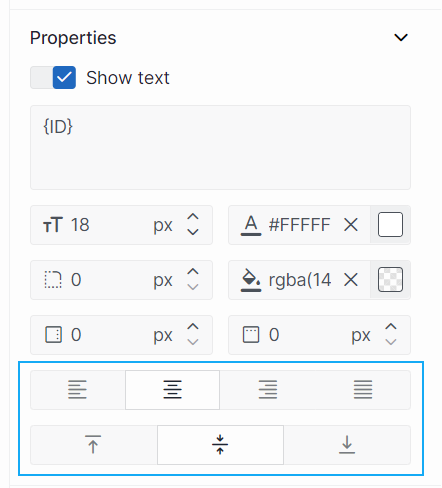Clear the #FFFFF text color value
The width and height of the screenshot is (442, 488).
(x=351, y=225)
